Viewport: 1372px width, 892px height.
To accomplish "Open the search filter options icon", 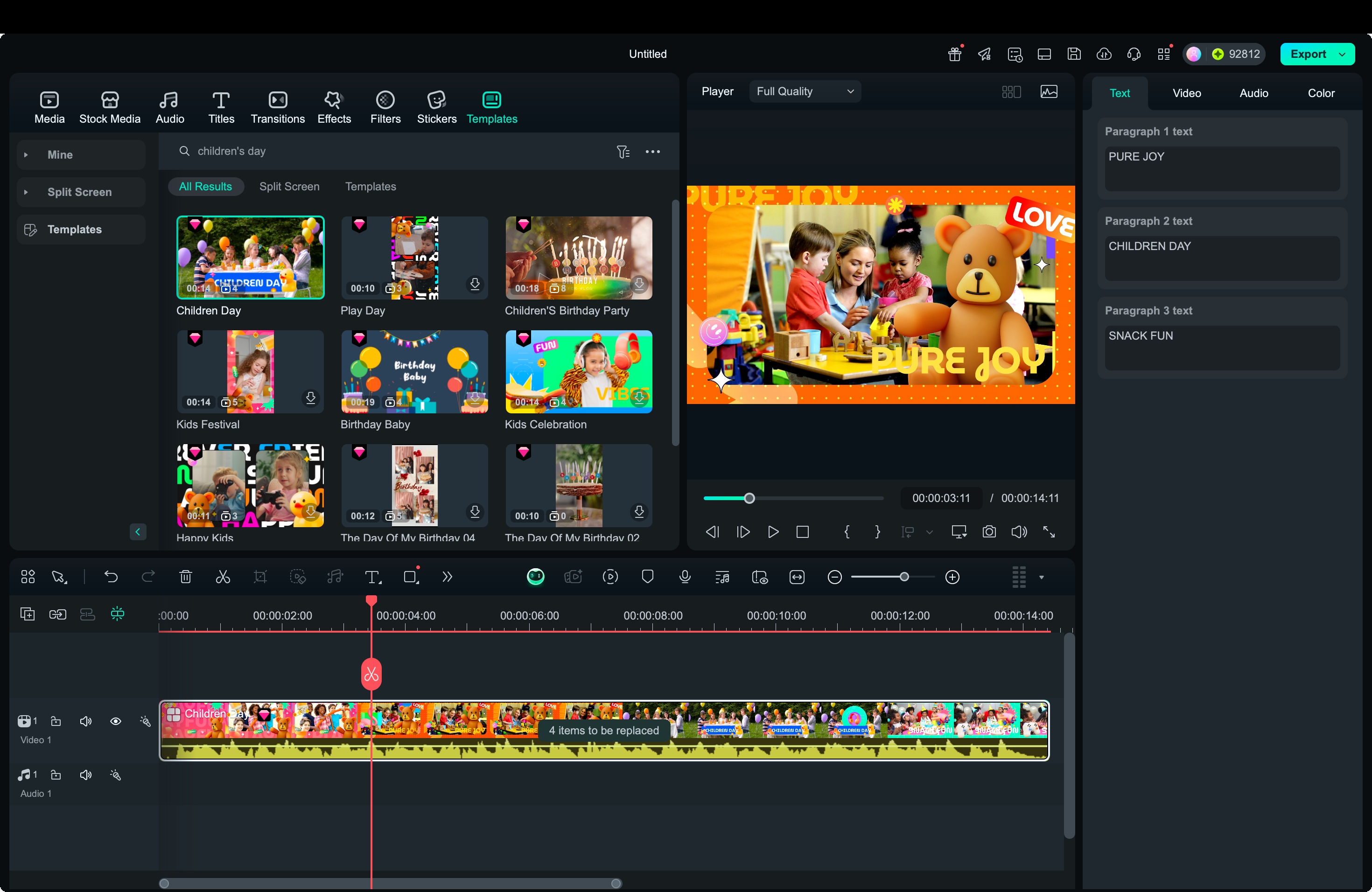I will click(x=623, y=152).
